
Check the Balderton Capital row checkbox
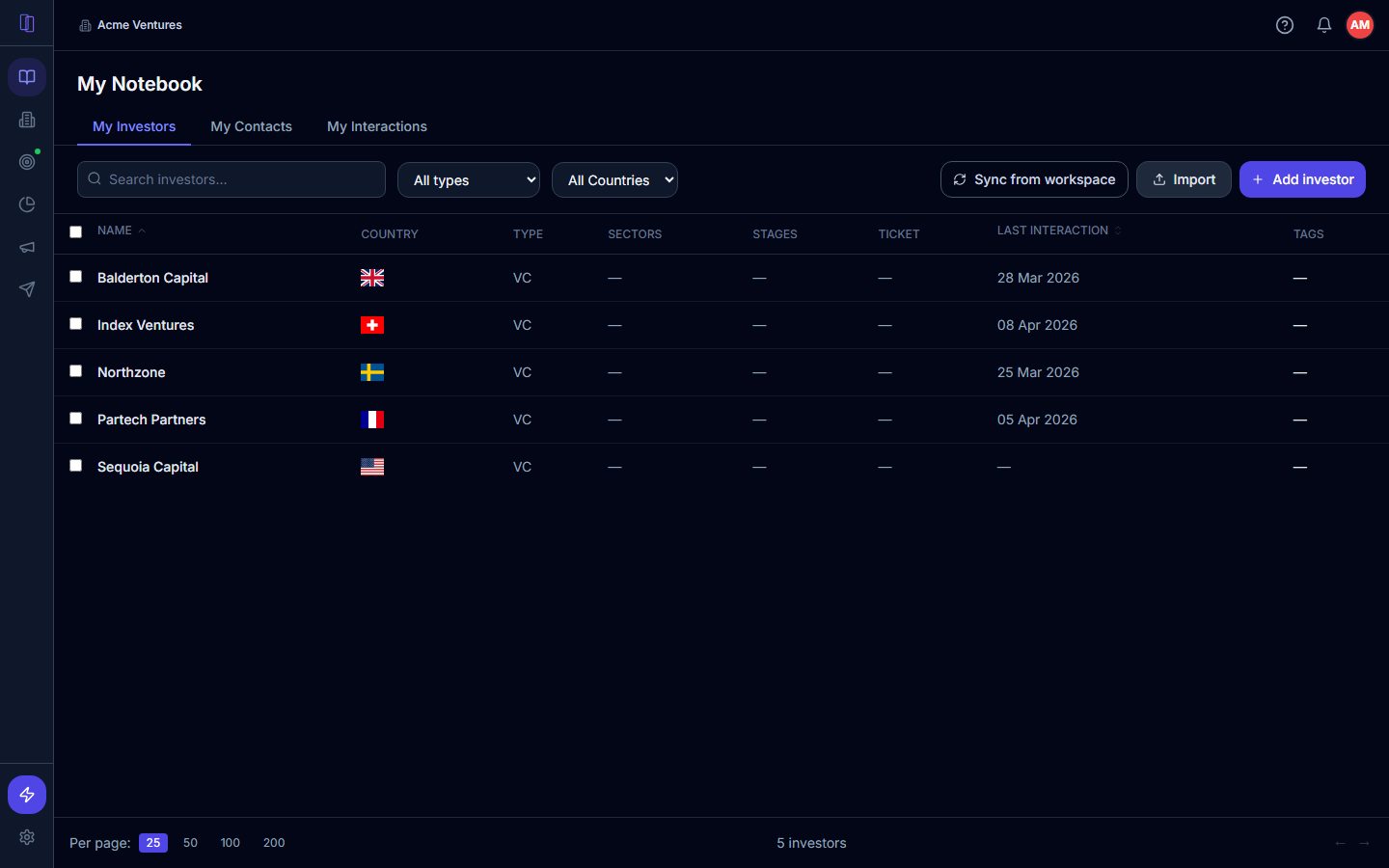[75, 277]
